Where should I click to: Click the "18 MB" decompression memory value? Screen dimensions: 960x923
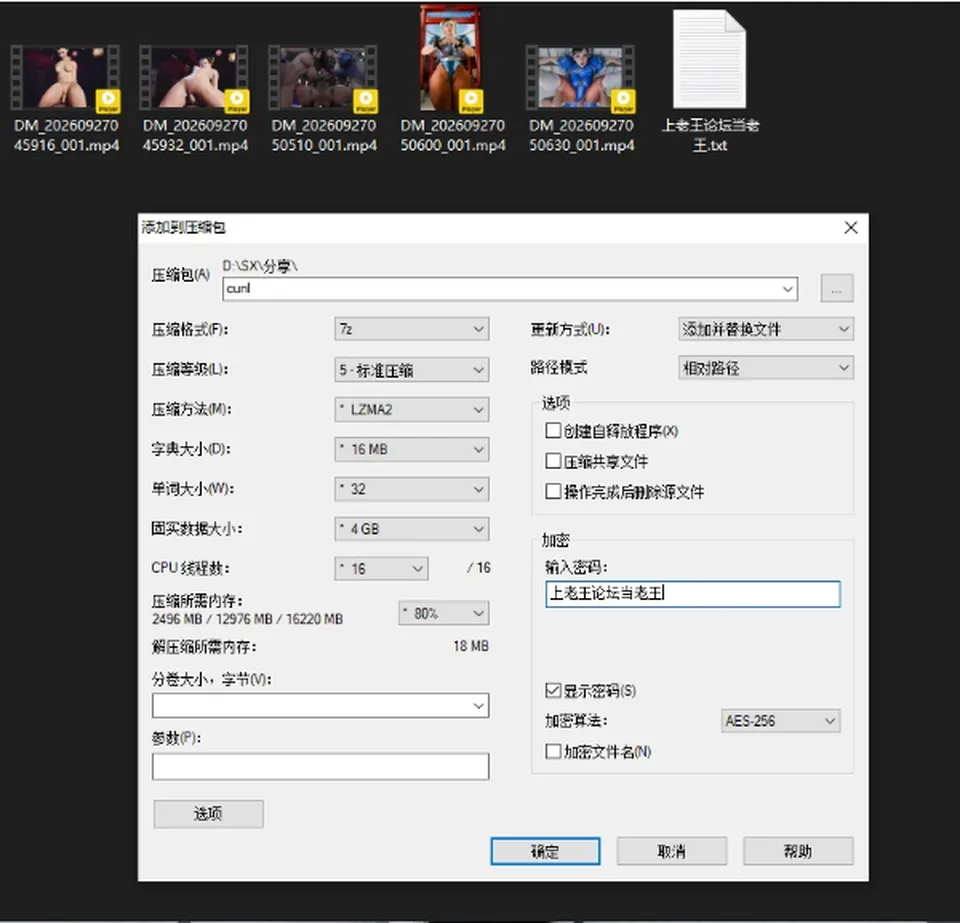coord(471,646)
